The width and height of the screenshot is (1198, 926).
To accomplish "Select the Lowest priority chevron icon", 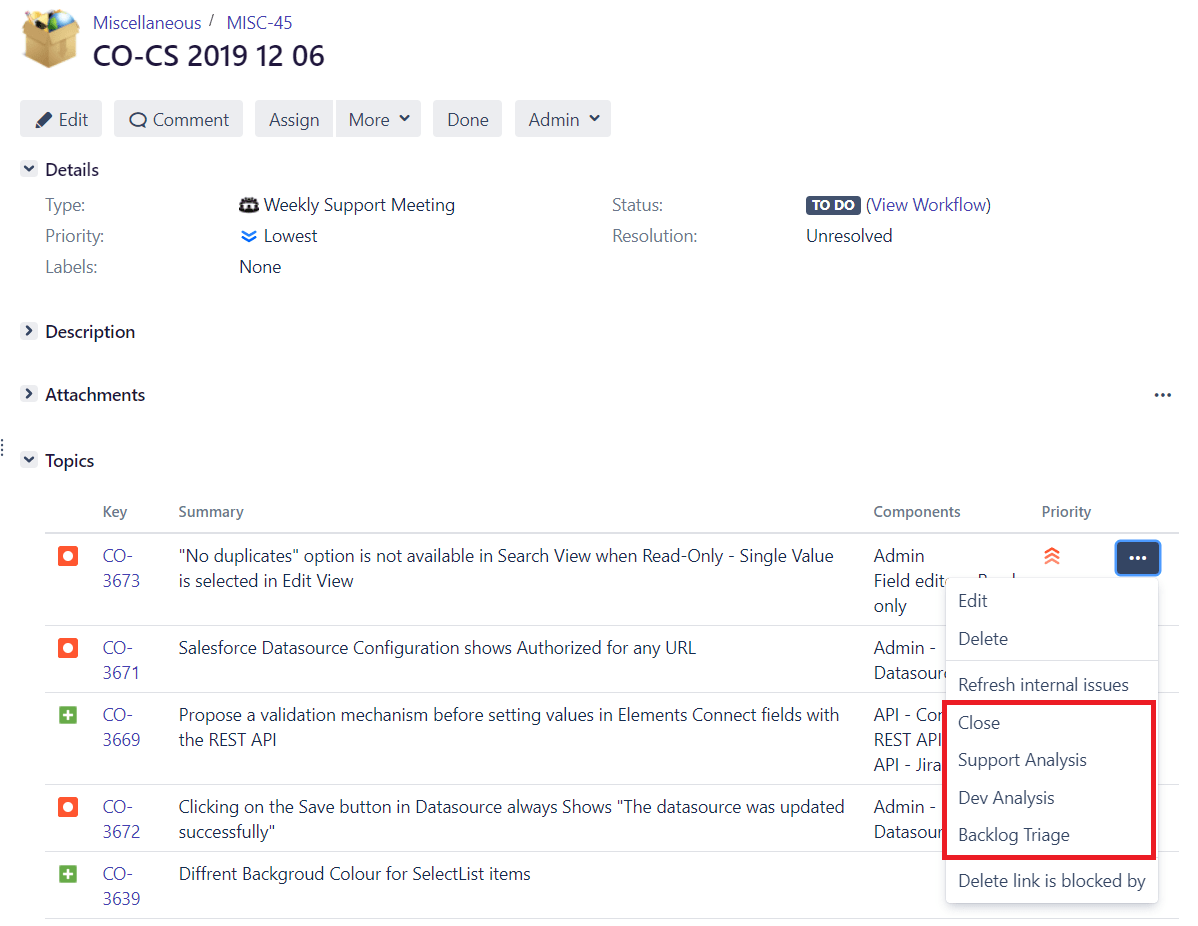I will [249, 236].
